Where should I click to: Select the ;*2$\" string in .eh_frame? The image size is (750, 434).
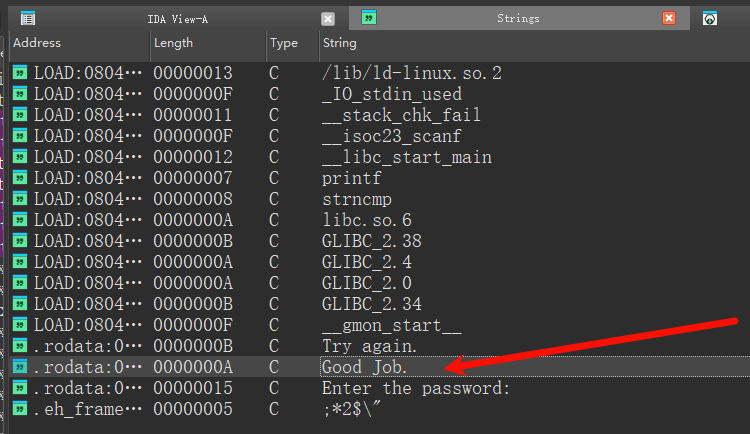[352, 410]
